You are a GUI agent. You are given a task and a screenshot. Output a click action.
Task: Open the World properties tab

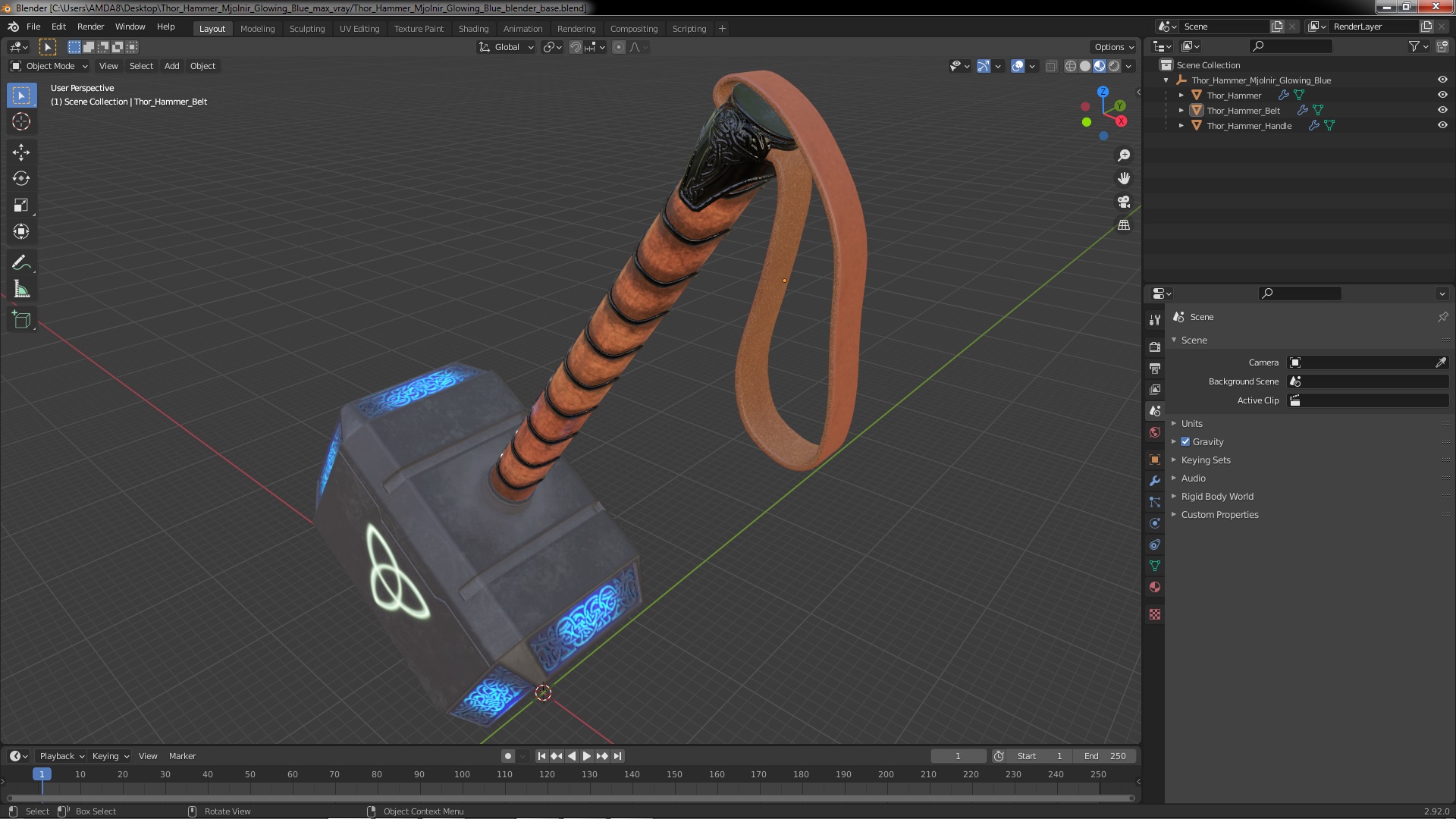(1155, 432)
